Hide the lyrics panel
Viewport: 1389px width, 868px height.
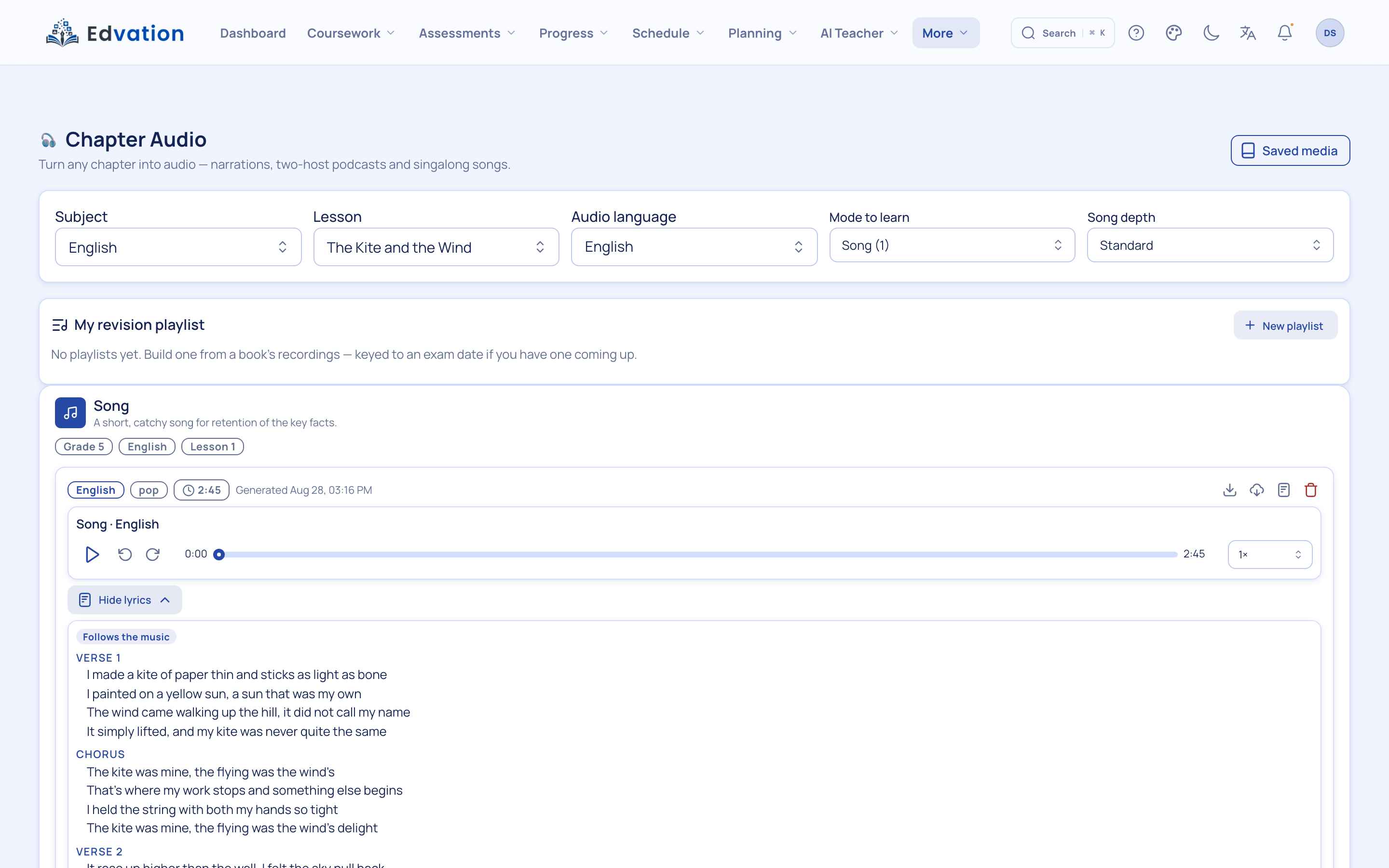(x=124, y=600)
